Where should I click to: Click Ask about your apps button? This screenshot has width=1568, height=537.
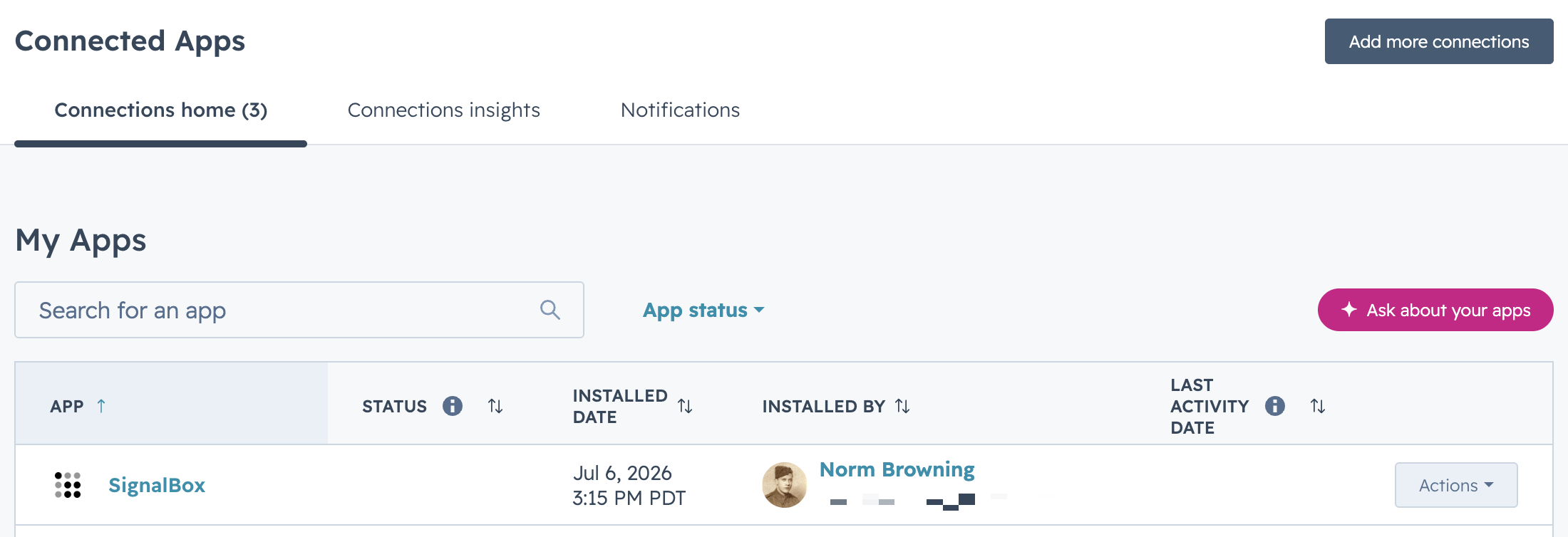pos(1435,310)
